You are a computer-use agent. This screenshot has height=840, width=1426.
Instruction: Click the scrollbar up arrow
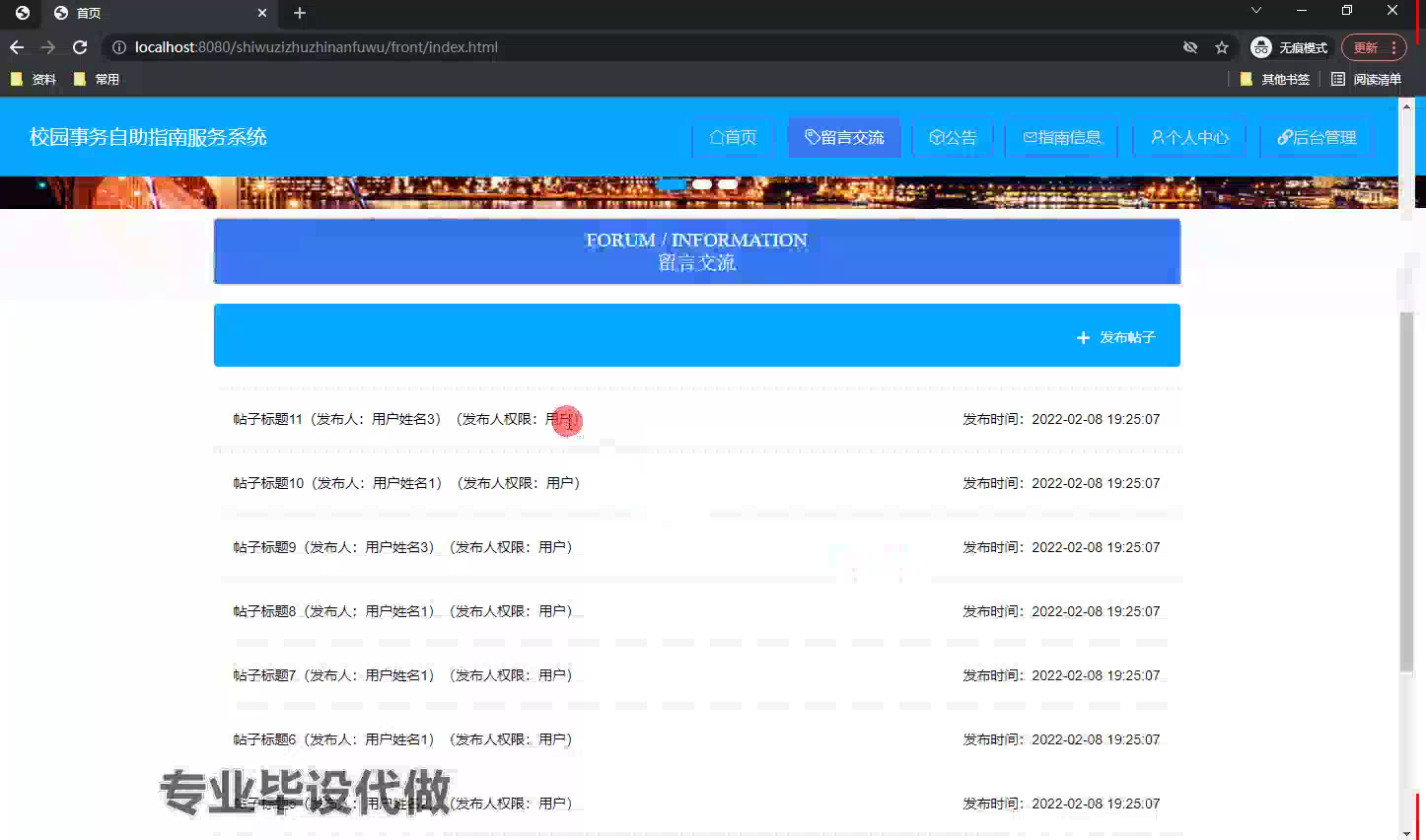tap(1407, 105)
